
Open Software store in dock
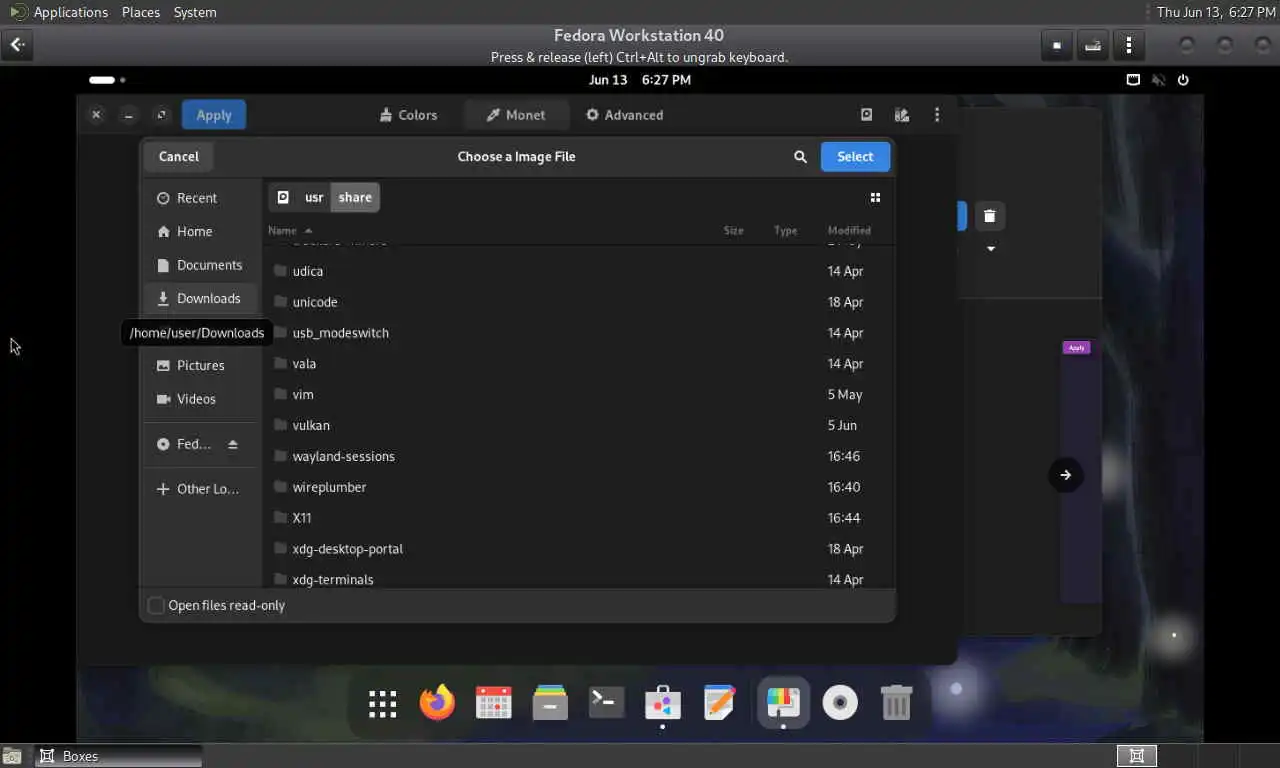point(662,703)
